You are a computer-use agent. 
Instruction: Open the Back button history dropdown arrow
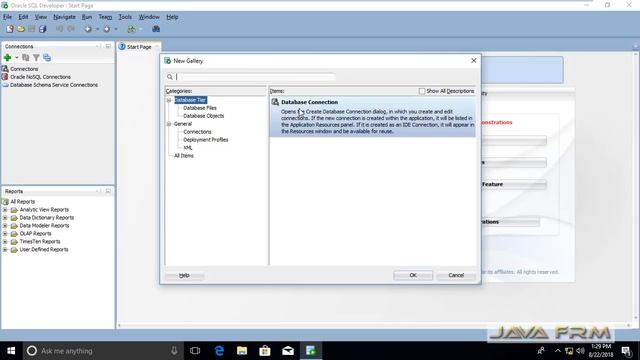[97, 29]
